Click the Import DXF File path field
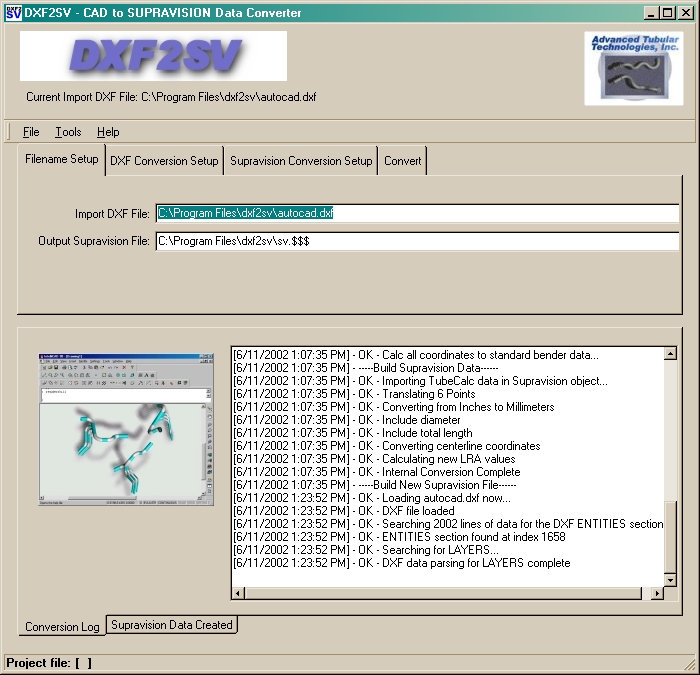Image resolution: width=700 pixels, height=675 pixels. coord(417,213)
